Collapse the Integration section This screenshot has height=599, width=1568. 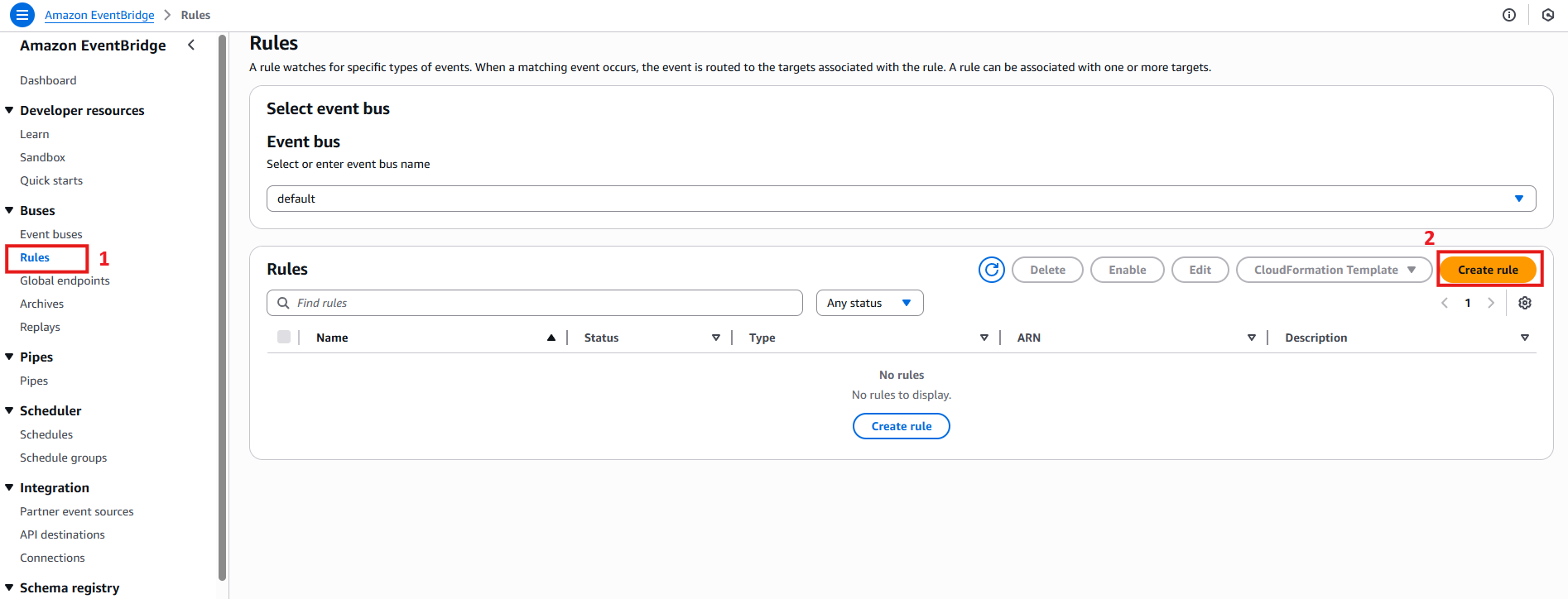9,487
